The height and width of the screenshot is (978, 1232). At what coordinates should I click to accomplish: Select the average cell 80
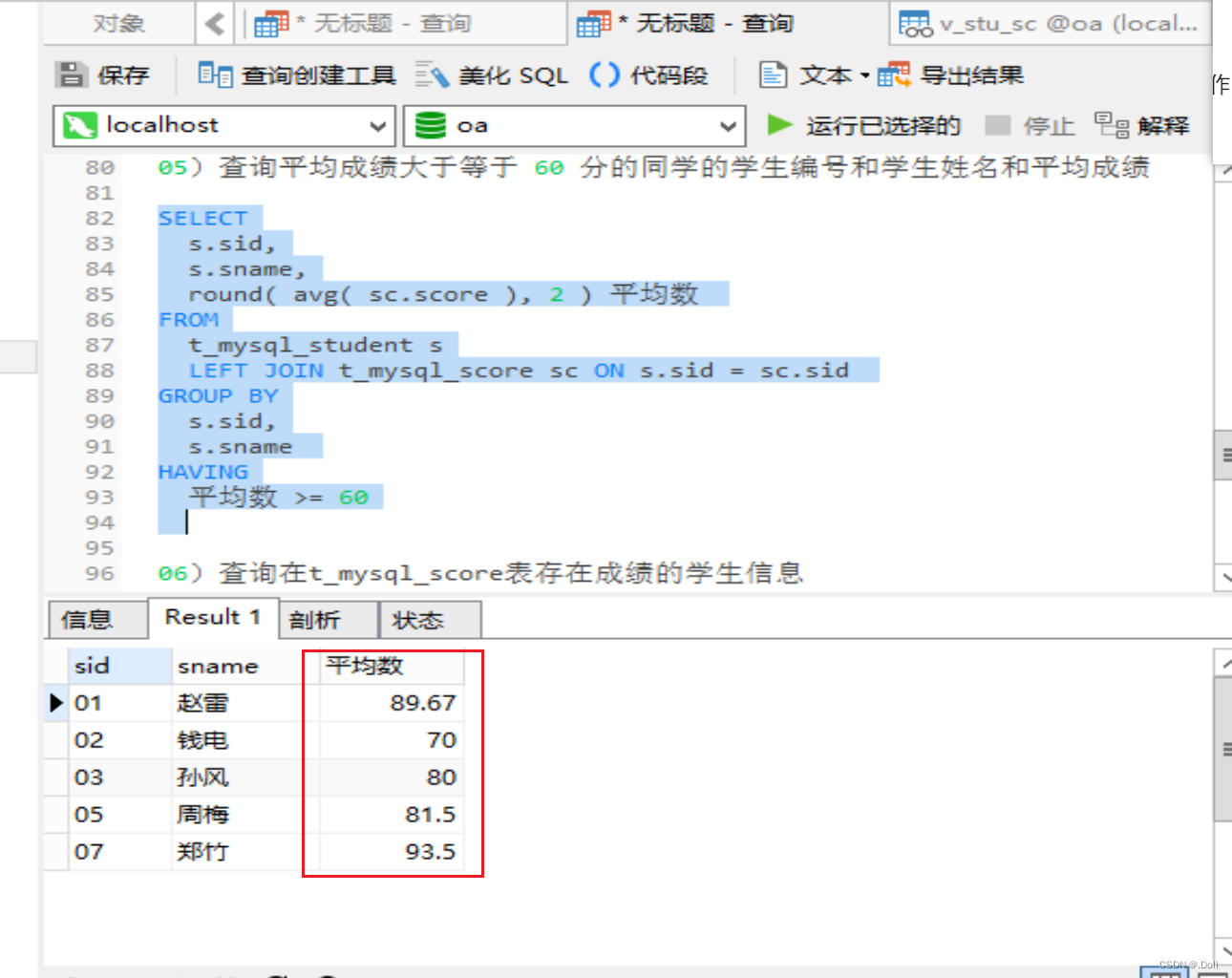(x=391, y=777)
